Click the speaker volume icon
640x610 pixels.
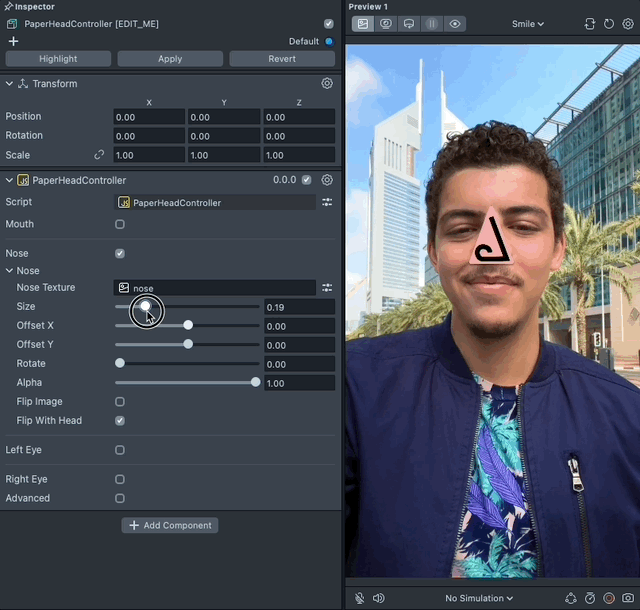[x=378, y=598]
